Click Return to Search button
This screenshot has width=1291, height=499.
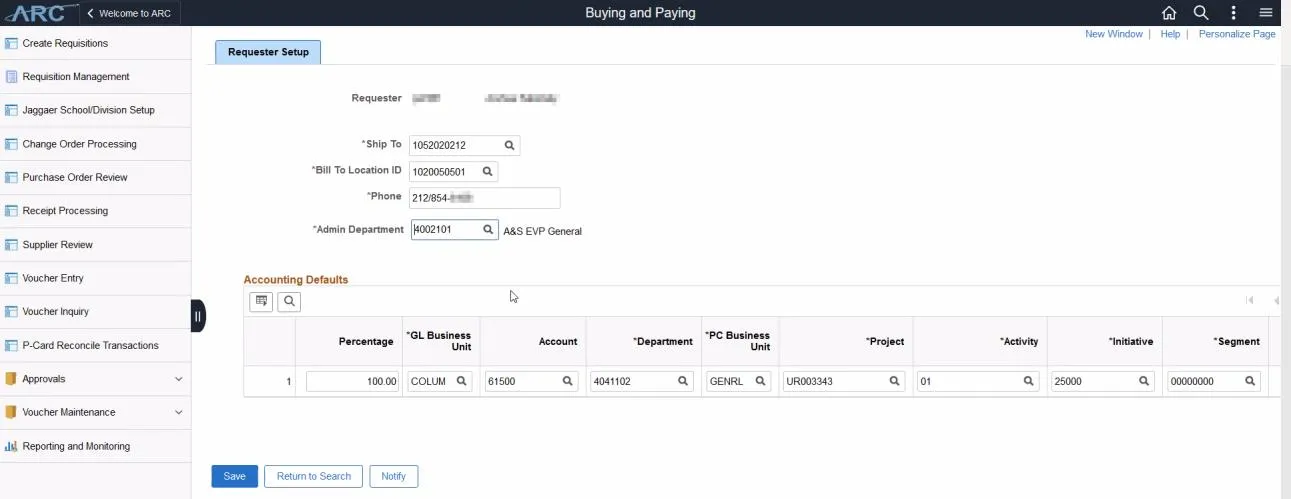point(314,476)
